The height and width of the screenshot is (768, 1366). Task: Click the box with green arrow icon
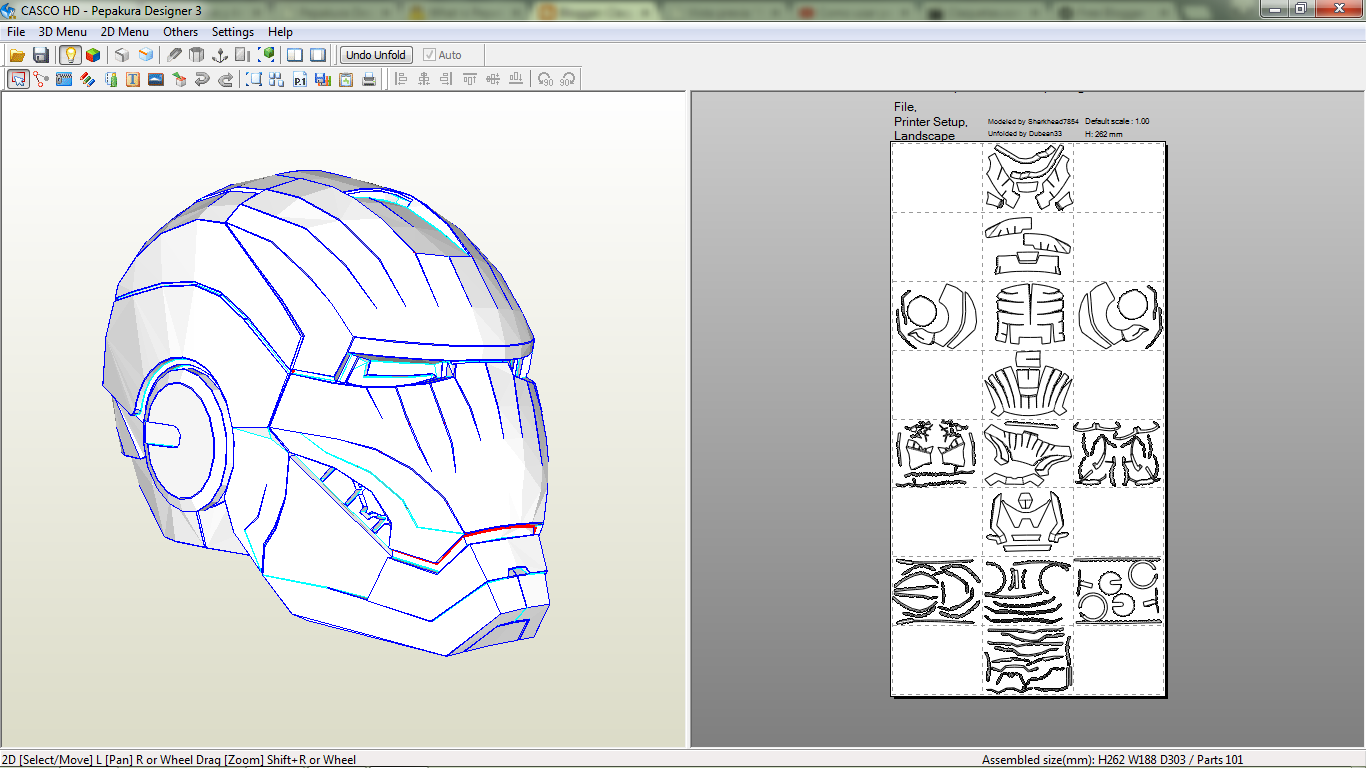tap(179, 79)
